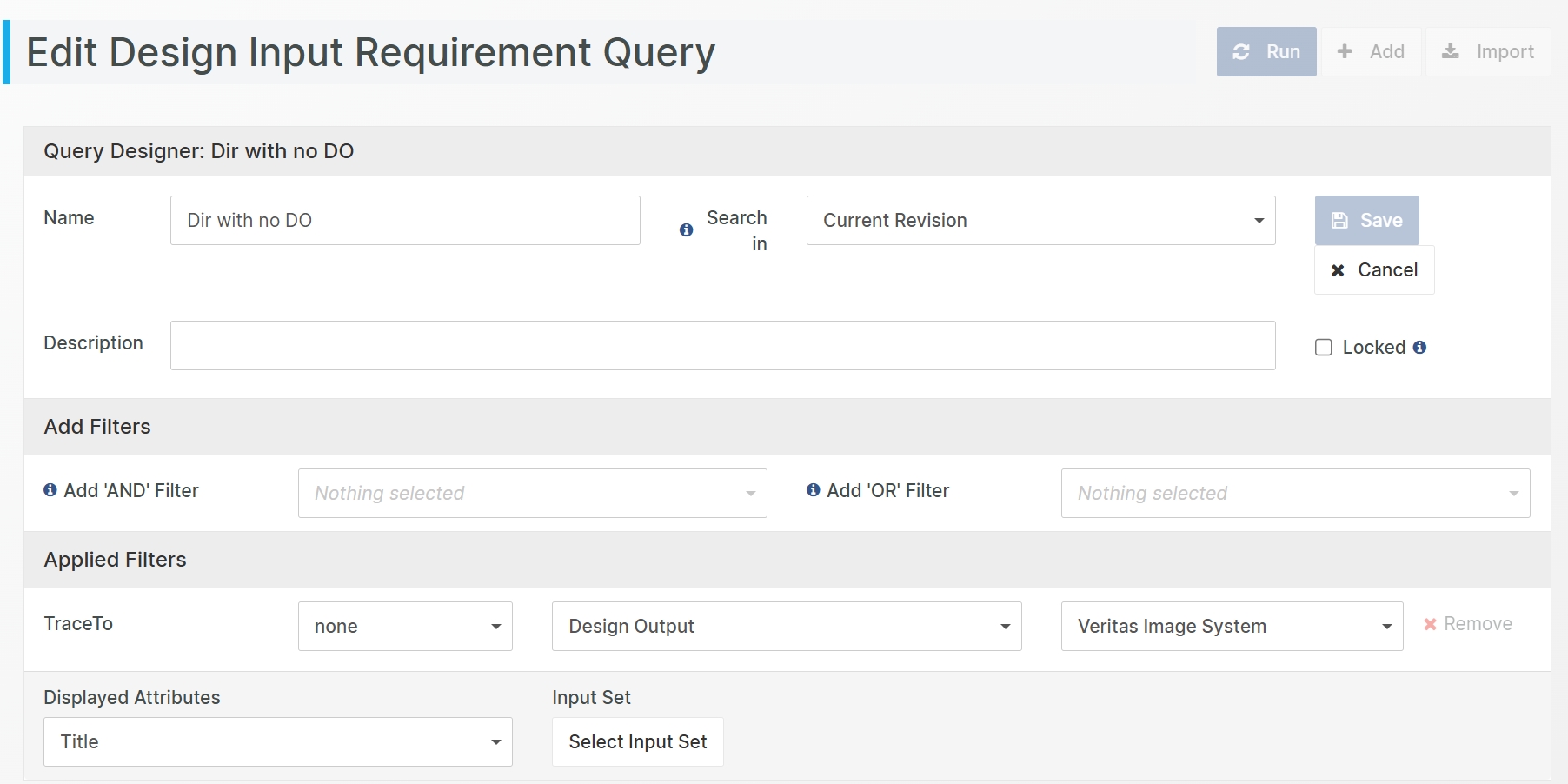Click the info icon beside Search in
The height and width of the screenshot is (784, 1568).
tap(686, 230)
